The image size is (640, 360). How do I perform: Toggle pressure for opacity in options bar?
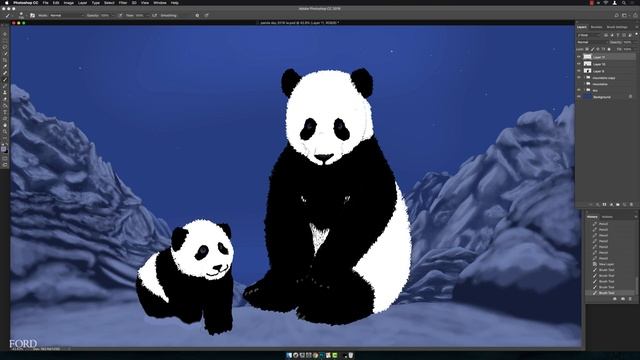120,16
